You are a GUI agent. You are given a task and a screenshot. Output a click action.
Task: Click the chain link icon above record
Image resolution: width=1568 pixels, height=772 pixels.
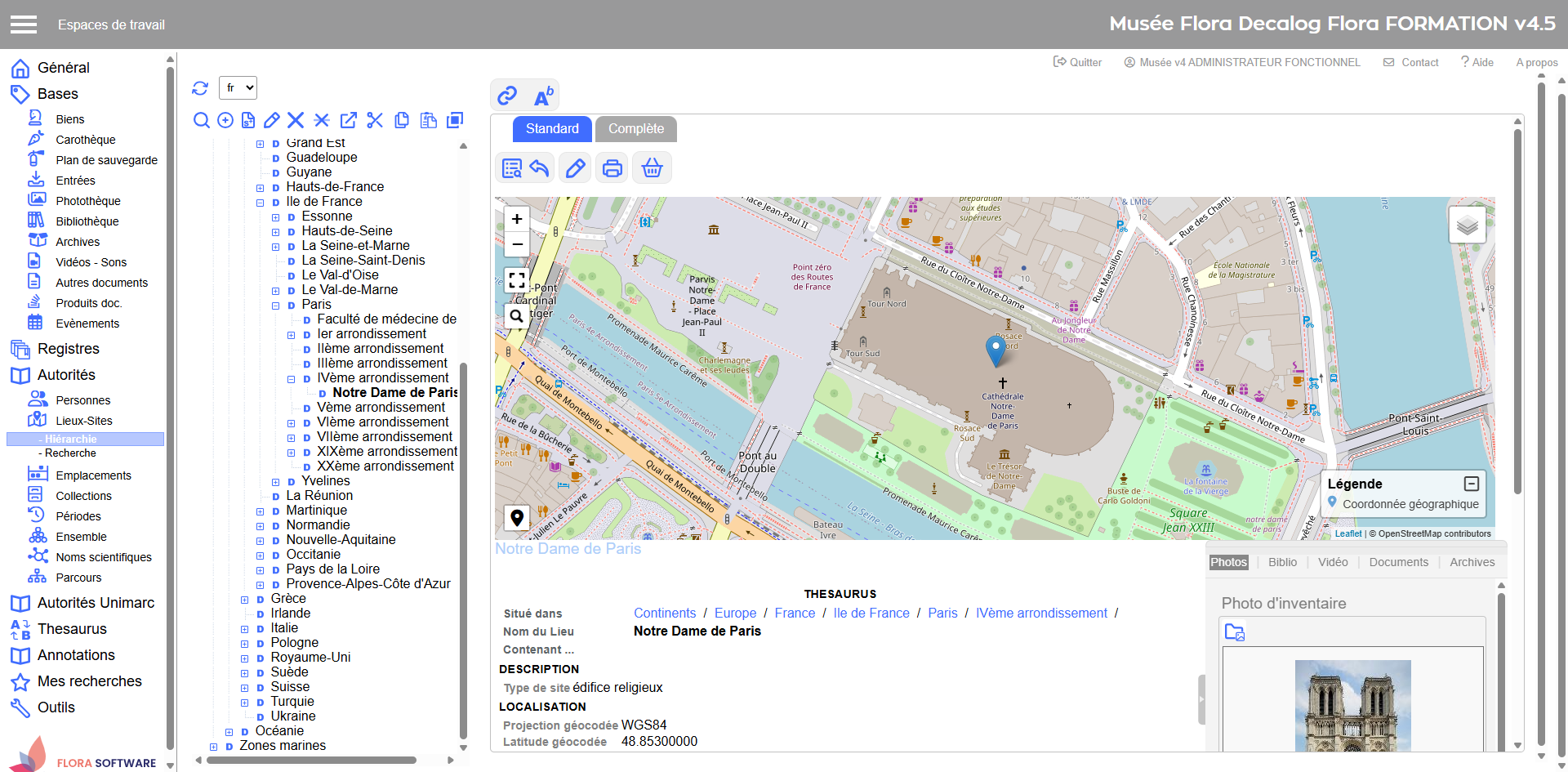tap(507, 96)
